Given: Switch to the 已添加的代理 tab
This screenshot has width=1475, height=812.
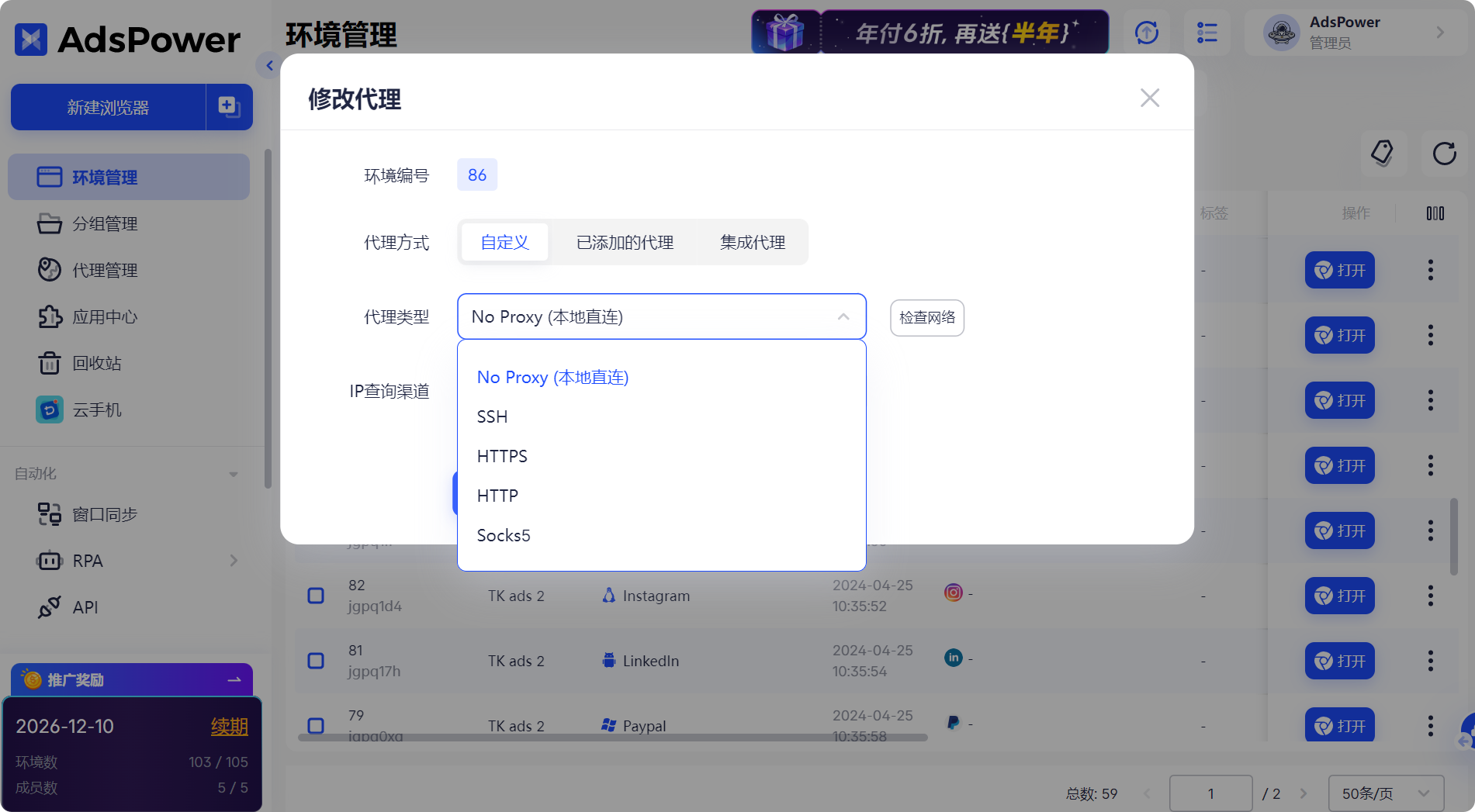Looking at the screenshot, I should click(624, 242).
